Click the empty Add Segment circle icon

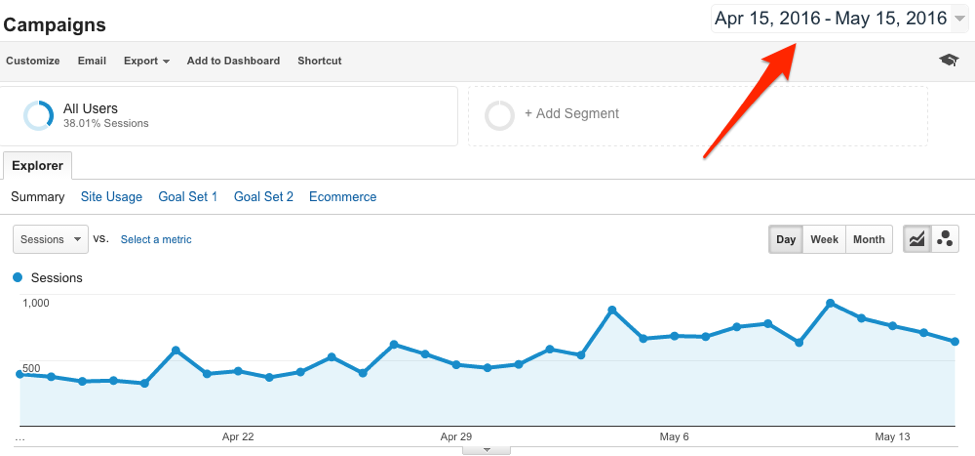[x=499, y=116]
